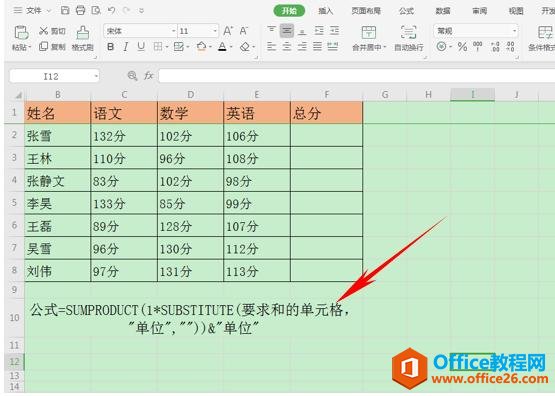555x396 pixels.
Task: Click the currency format icon
Action: tap(441, 46)
